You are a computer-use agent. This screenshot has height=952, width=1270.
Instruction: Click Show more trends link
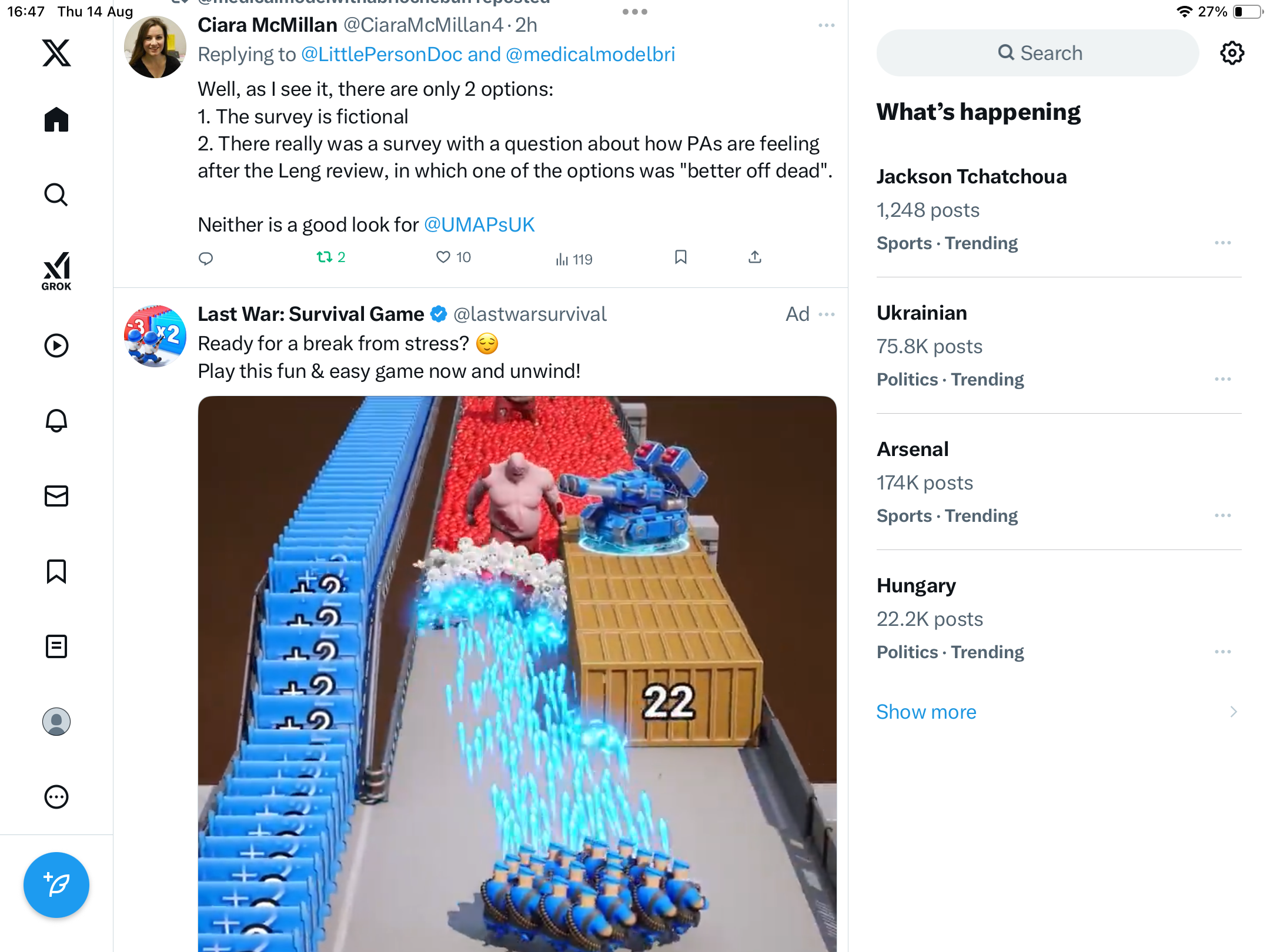click(926, 712)
